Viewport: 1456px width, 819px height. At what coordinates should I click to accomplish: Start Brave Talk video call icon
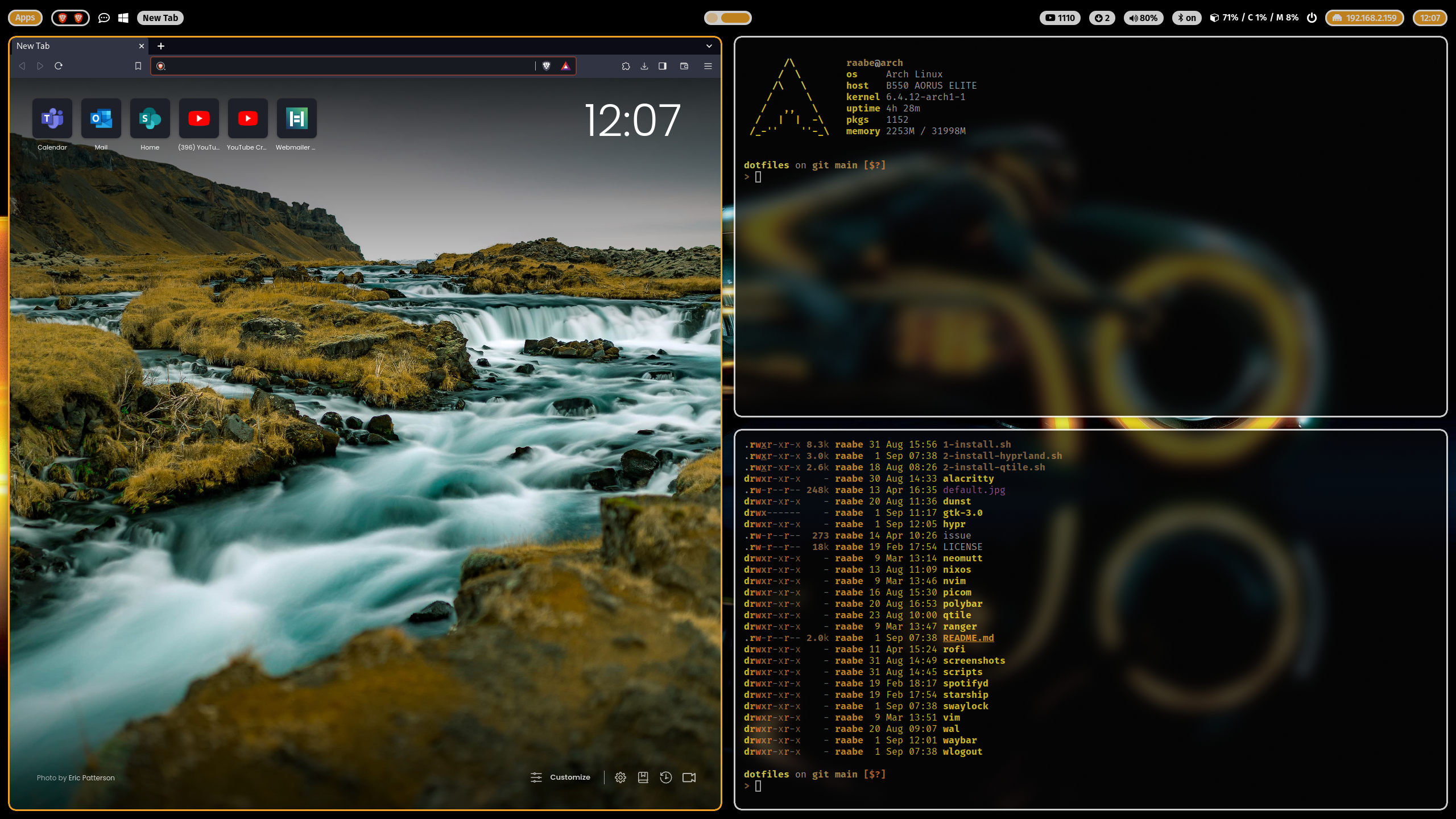[689, 777]
